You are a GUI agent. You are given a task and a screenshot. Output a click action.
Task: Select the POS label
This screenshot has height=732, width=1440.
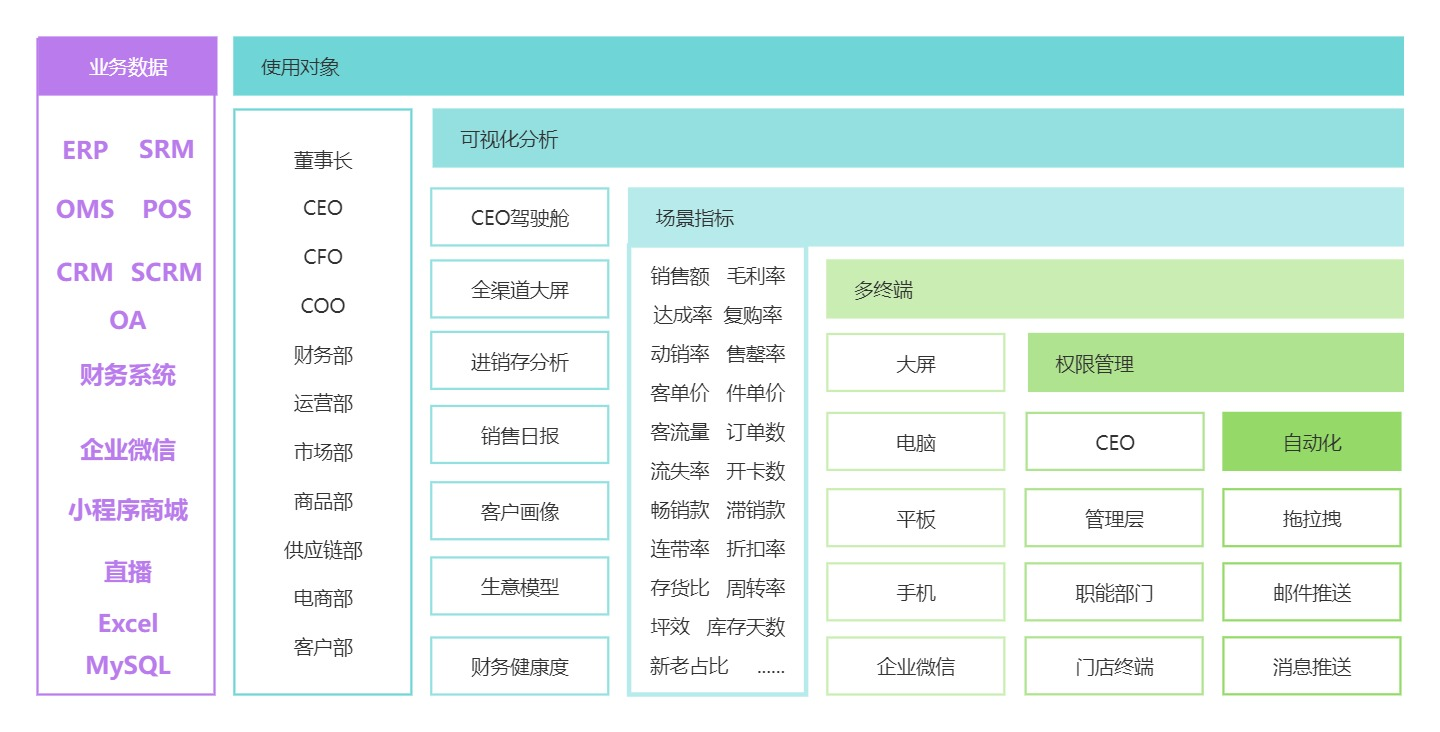[x=167, y=210]
